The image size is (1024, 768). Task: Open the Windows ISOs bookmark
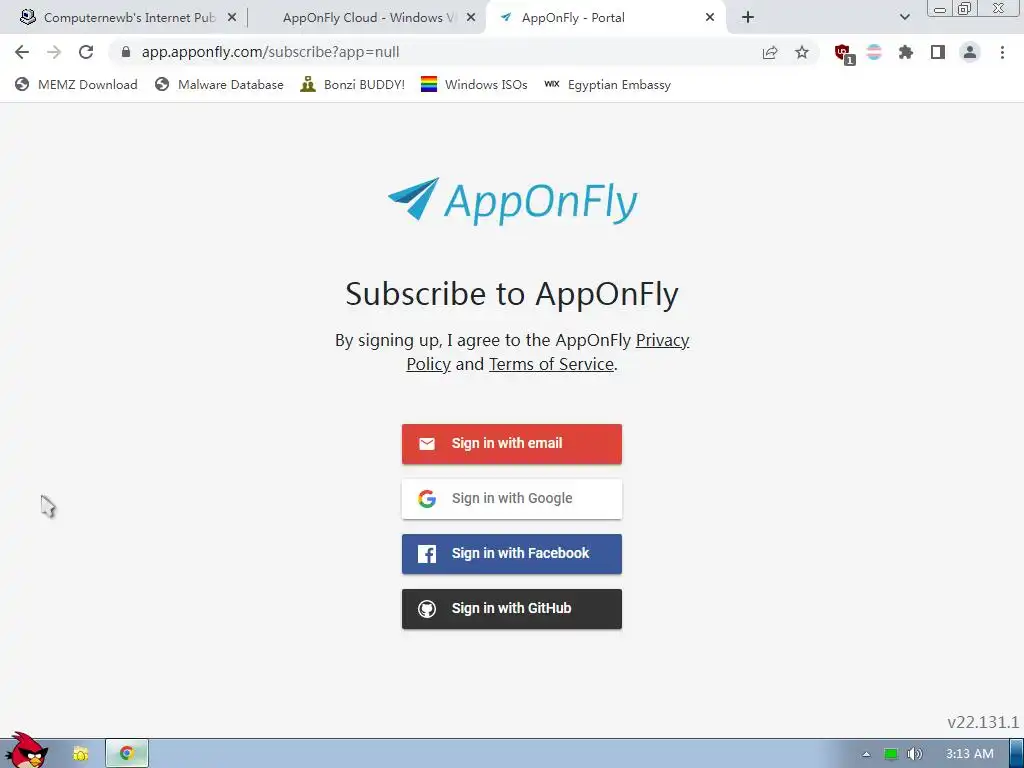[474, 84]
